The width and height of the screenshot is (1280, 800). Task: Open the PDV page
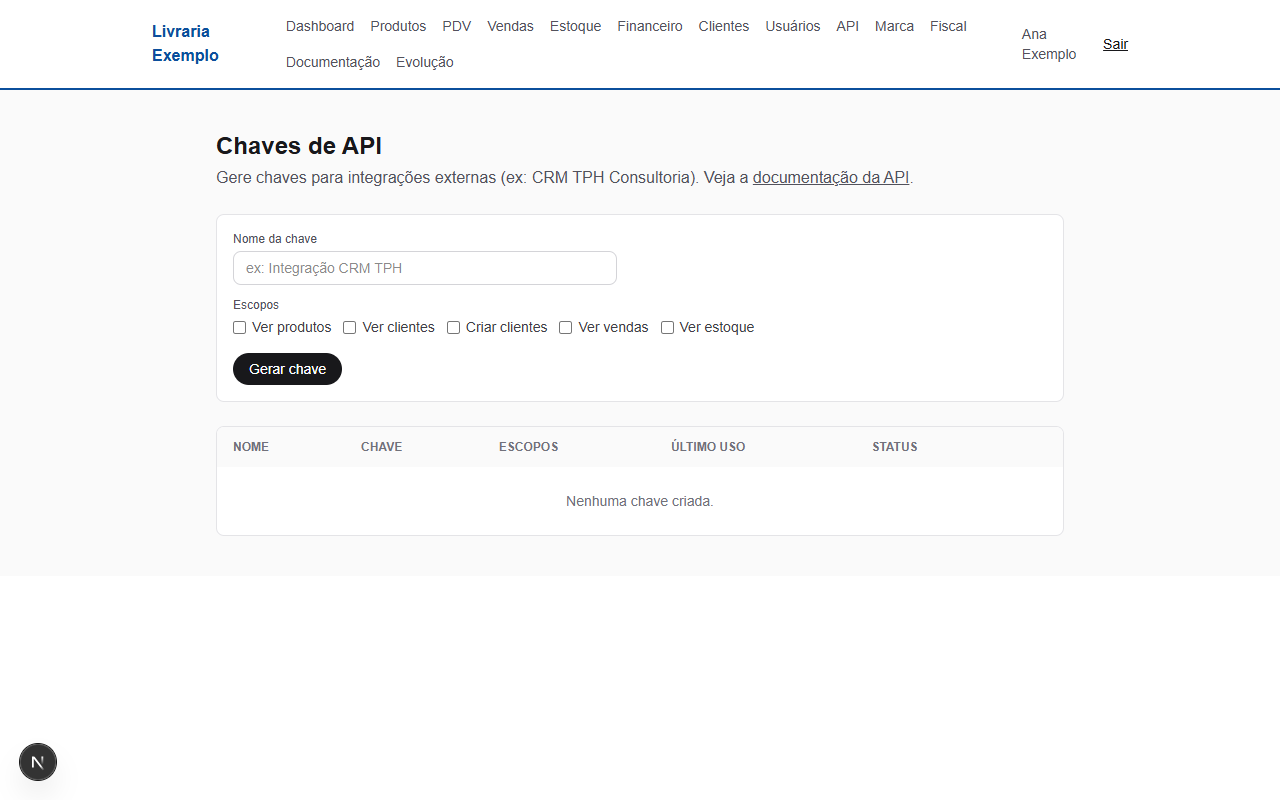[x=457, y=26]
